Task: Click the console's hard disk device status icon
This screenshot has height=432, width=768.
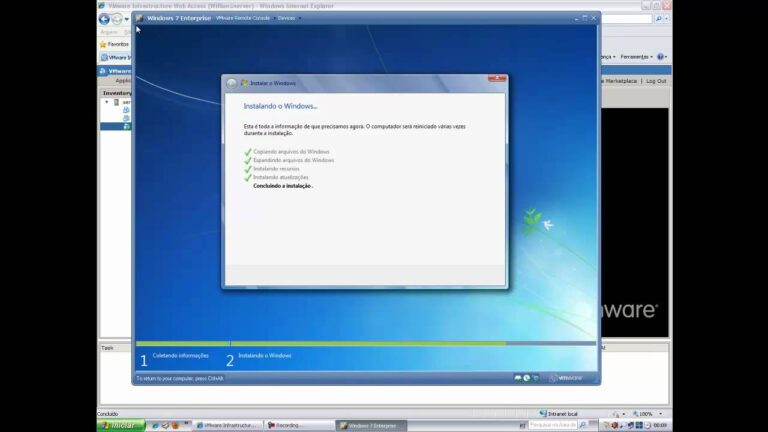Action: pos(518,378)
